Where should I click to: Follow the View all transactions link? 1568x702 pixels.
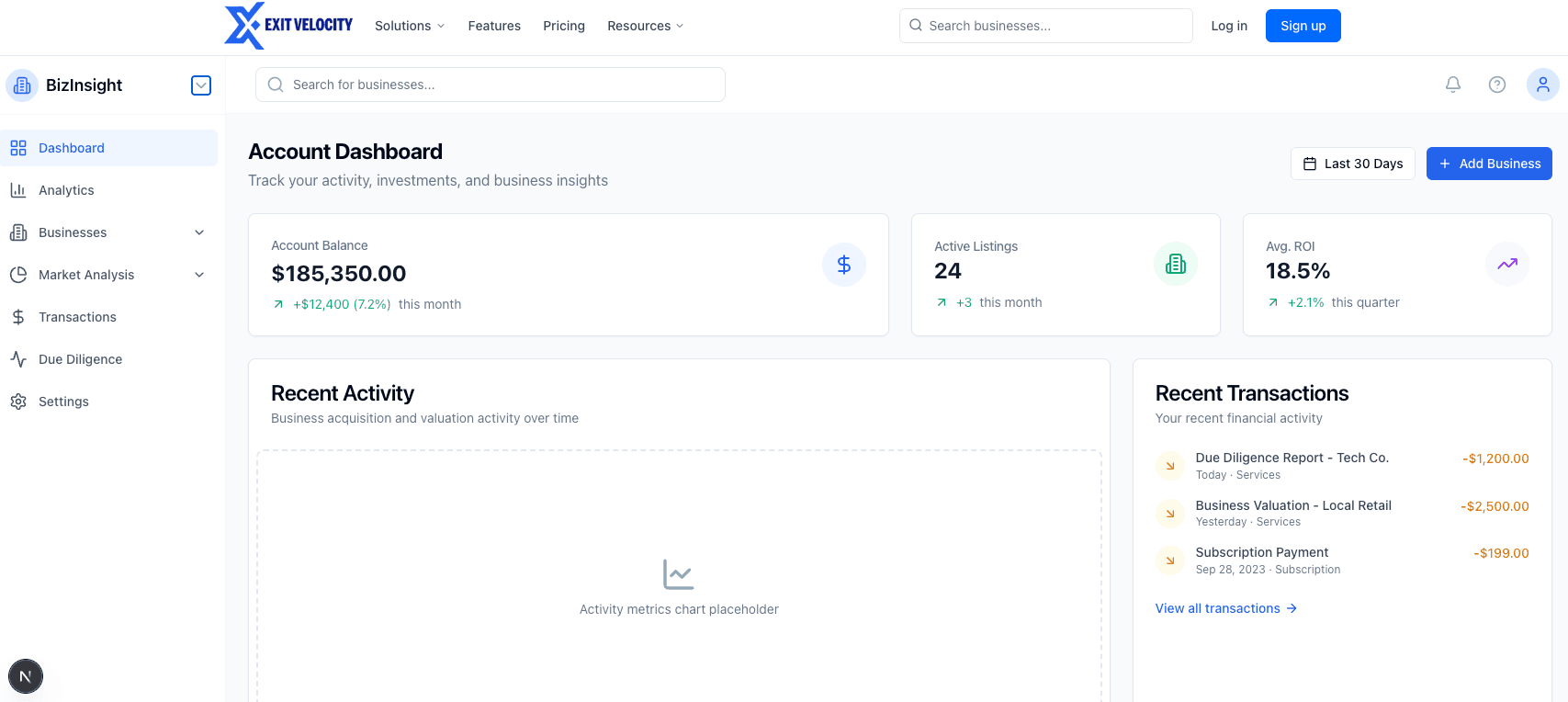click(x=1225, y=608)
